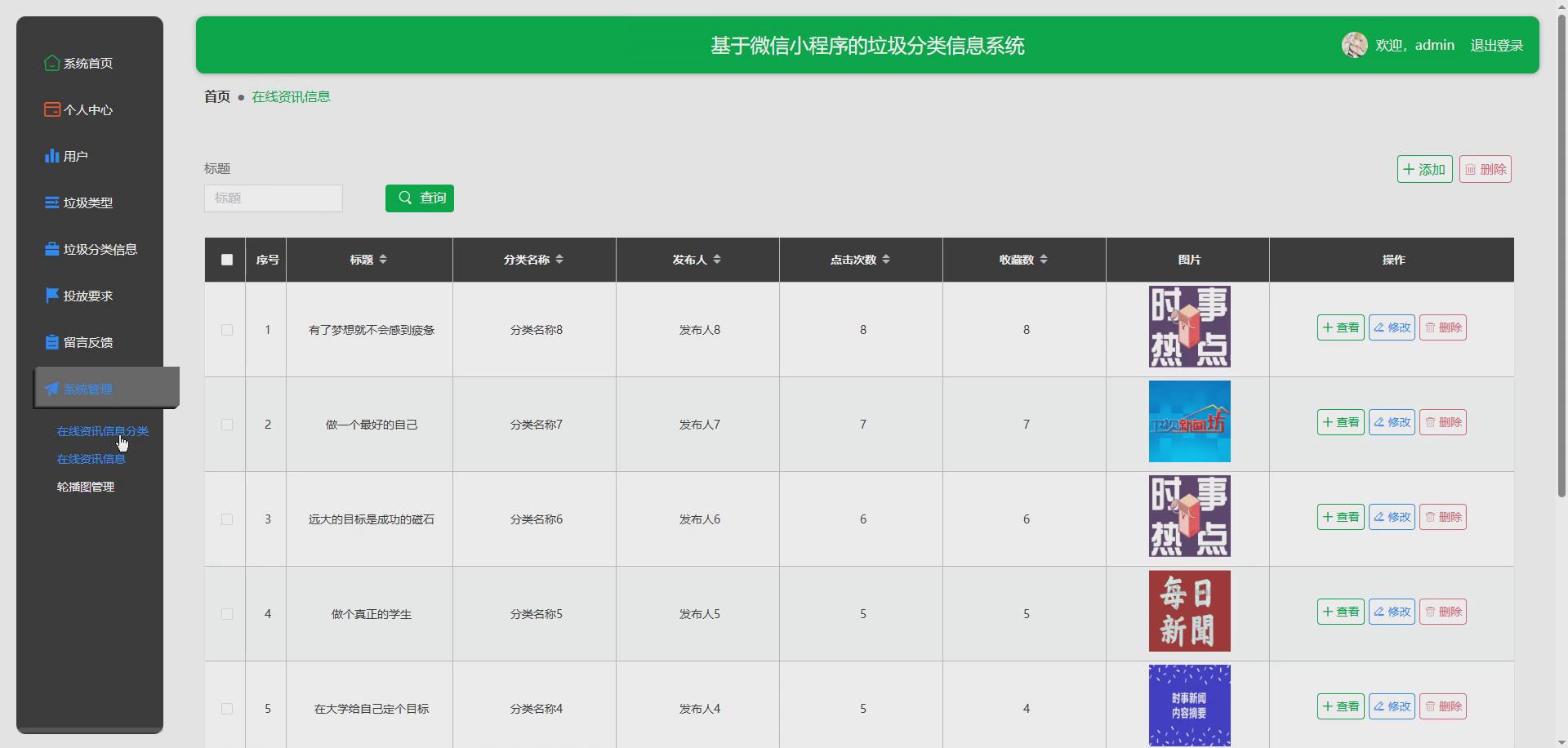1568x748 pixels.
Task: Check the checkbox for row 3
Action: coord(227,519)
